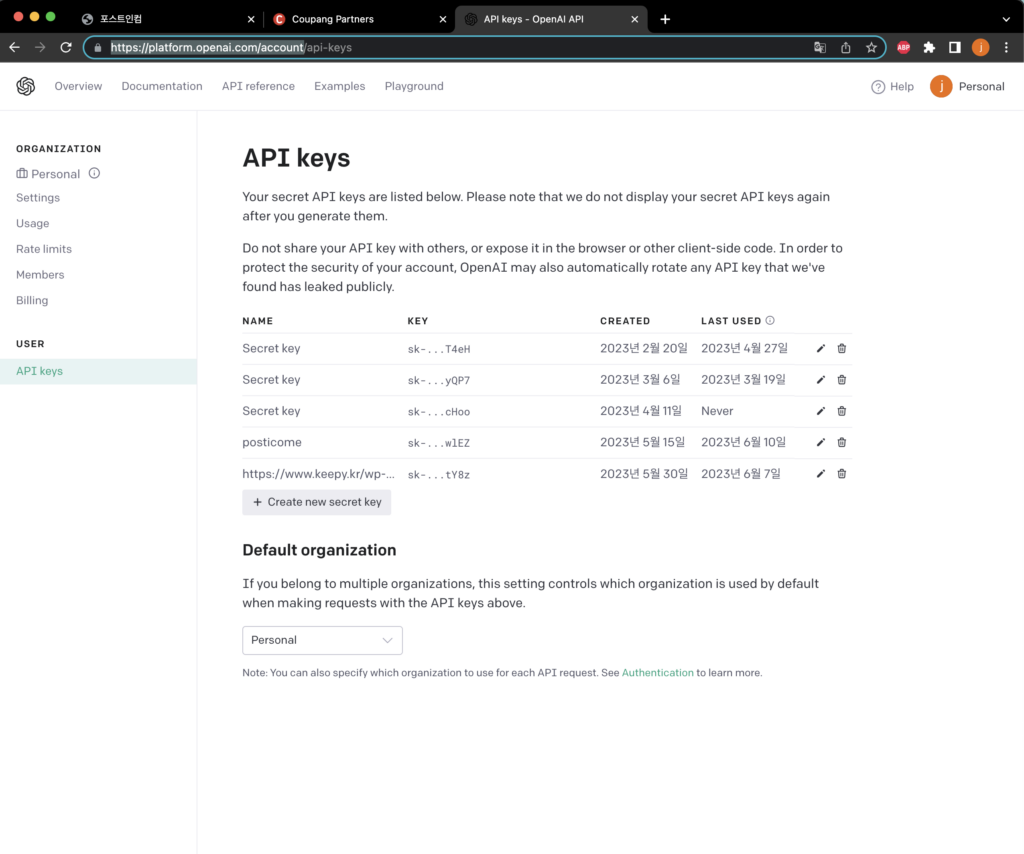Screen dimensions: 1024x854
Task: Open the Playground
Action: [x=414, y=86]
